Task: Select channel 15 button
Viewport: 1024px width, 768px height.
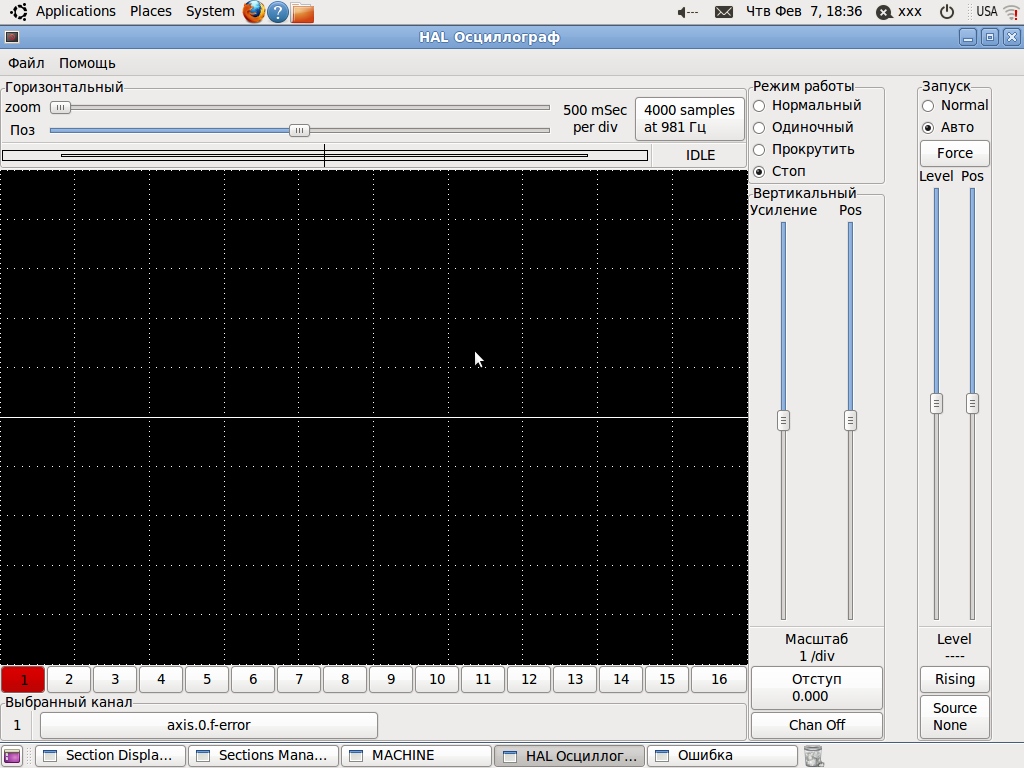Action: (667, 679)
